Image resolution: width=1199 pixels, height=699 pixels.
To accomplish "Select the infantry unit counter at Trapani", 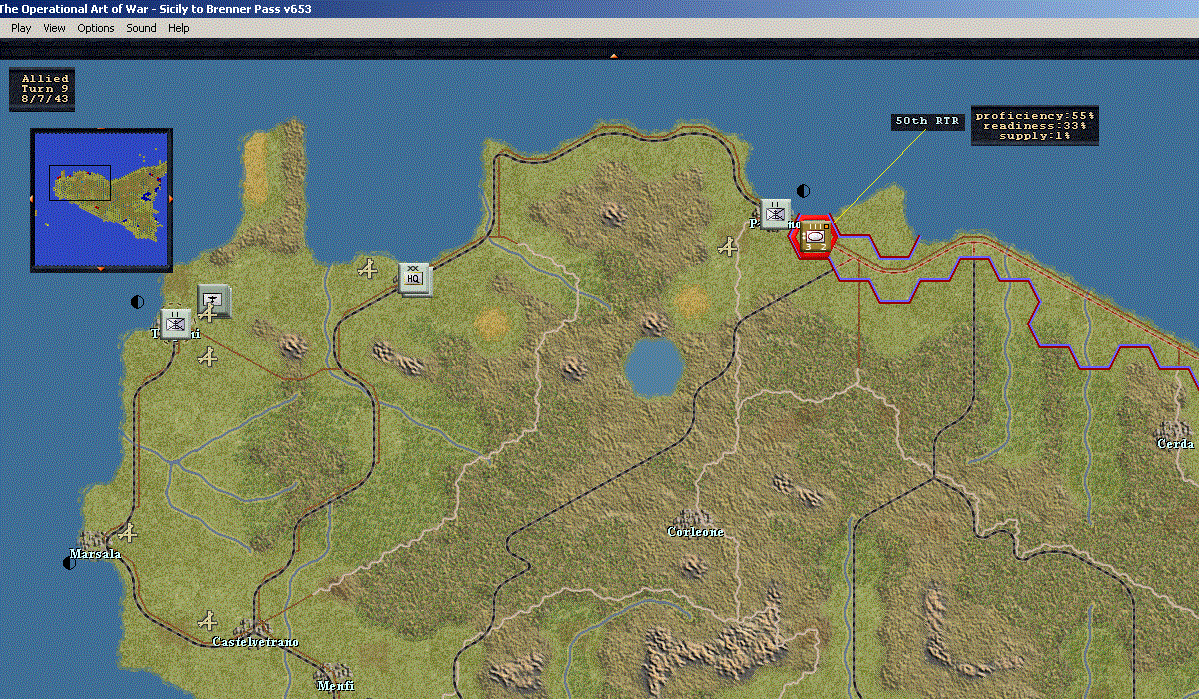I will (x=175, y=323).
